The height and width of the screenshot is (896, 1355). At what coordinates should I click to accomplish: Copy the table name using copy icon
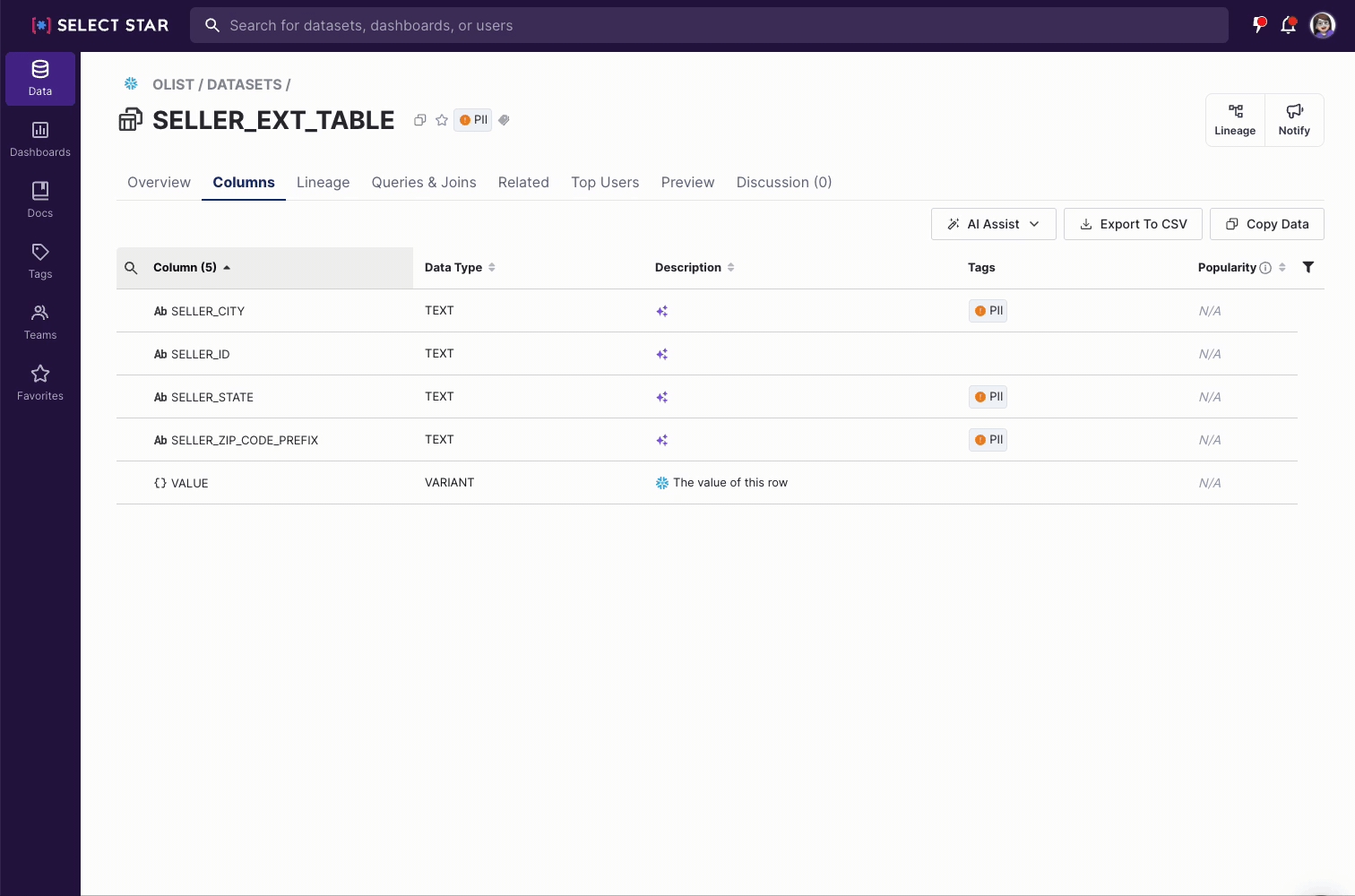coord(419,120)
